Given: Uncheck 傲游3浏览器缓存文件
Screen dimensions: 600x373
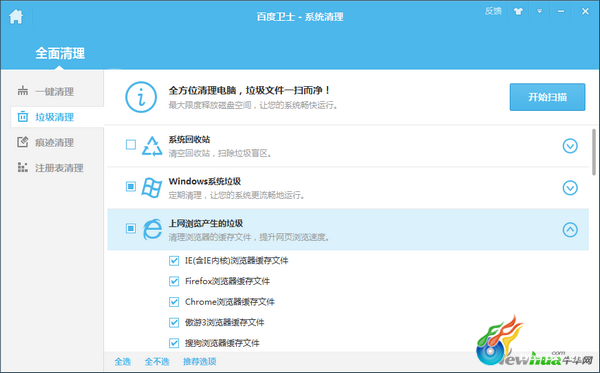Looking at the screenshot, I should (174, 323).
